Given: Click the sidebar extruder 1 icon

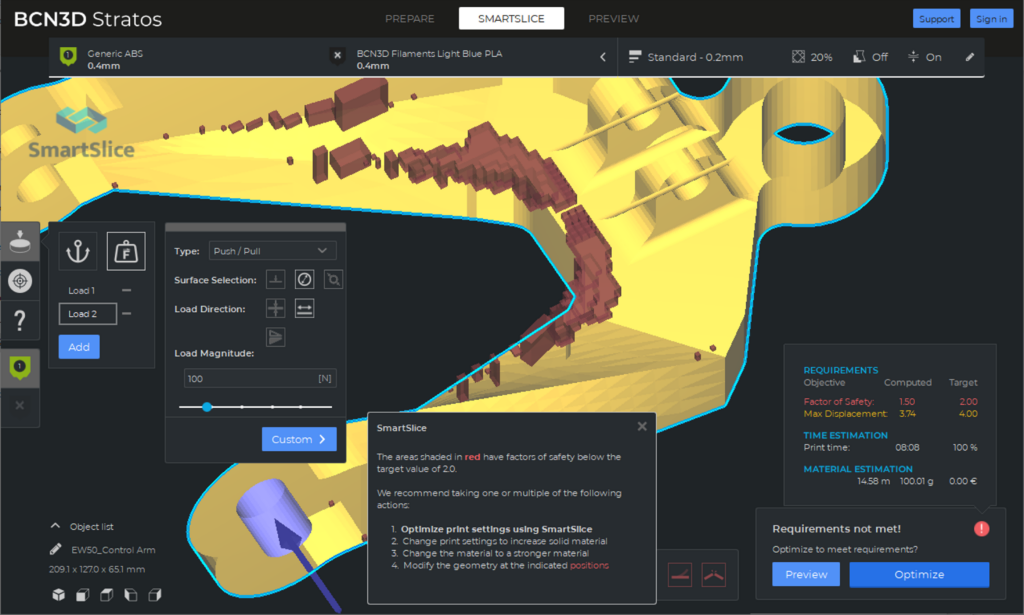Looking at the screenshot, I should point(20,368).
